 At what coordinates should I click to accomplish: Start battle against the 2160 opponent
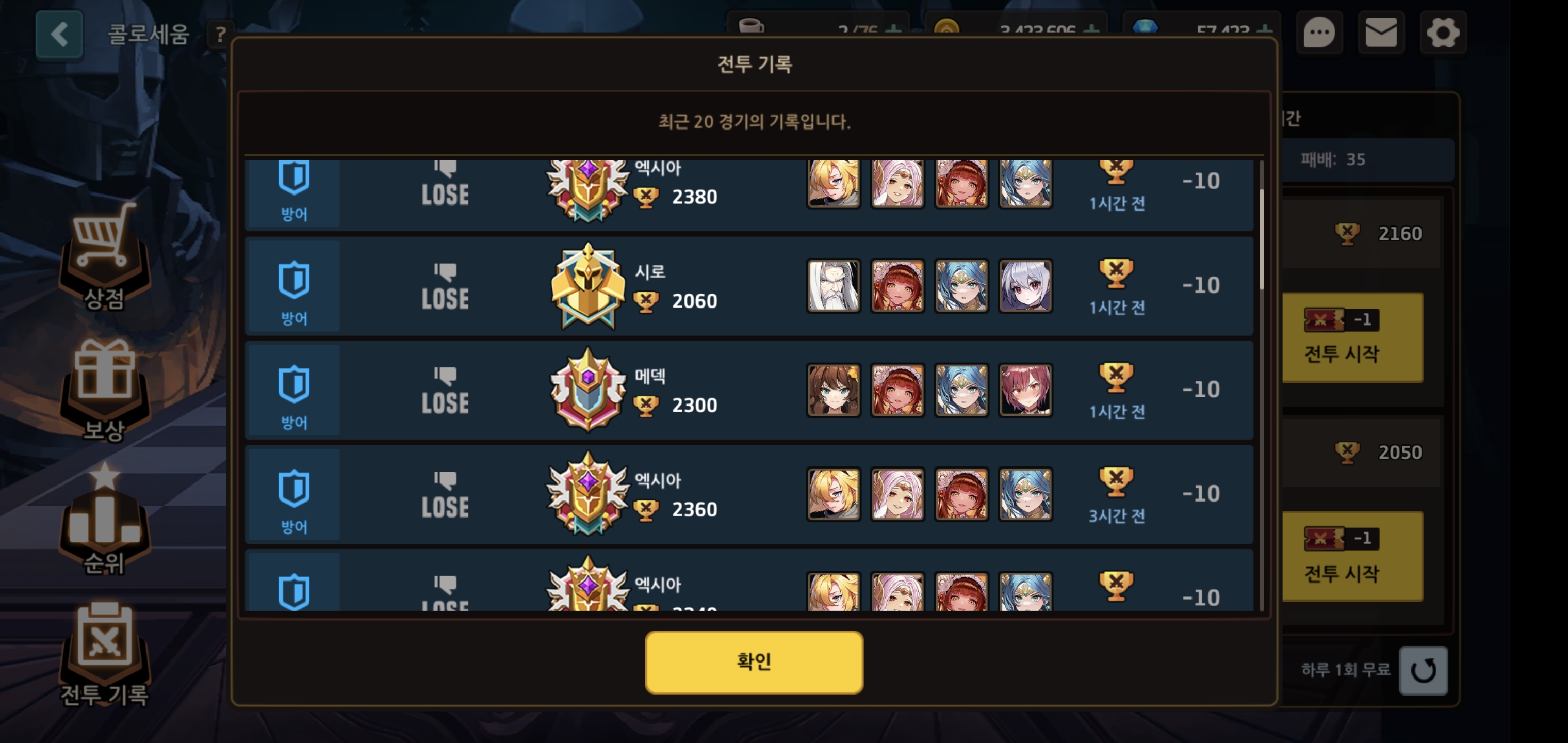click(1352, 337)
